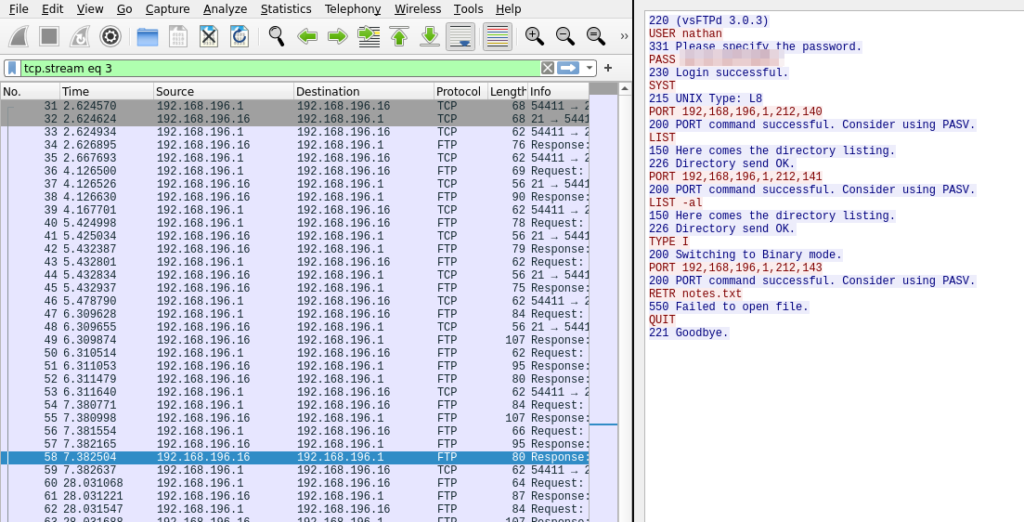The height and width of the screenshot is (522, 1024).
Task: Open the Statistics menu
Action: (285, 9)
